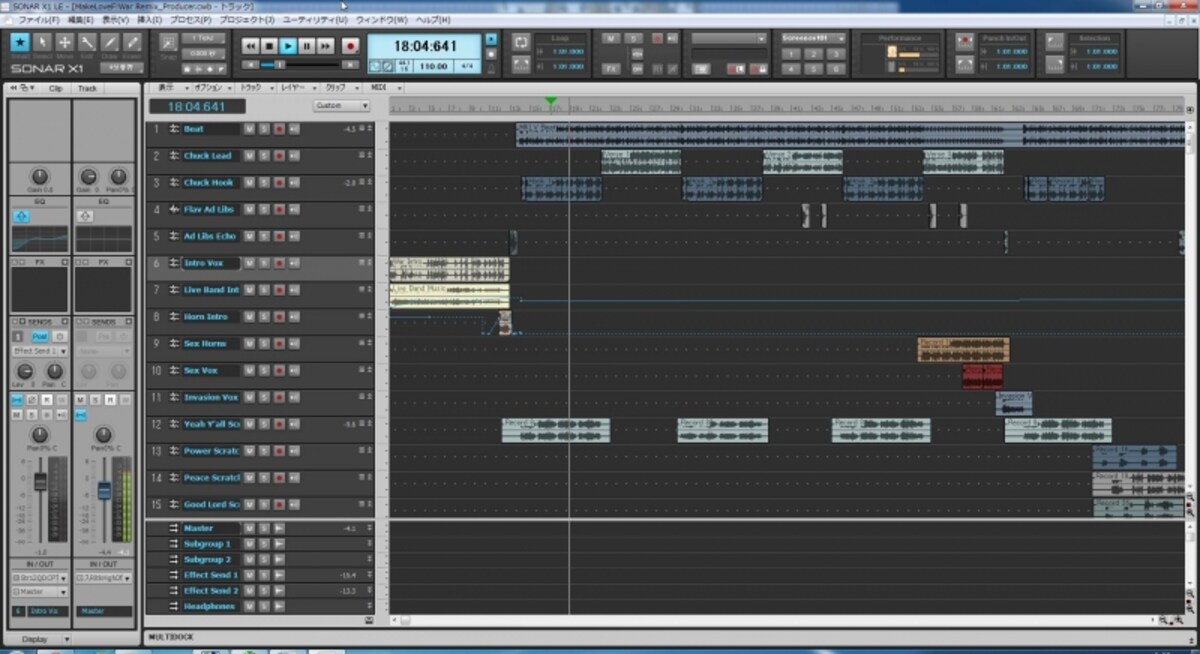Solo the Chuck Hook track
The height and width of the screenshot is (654, 1200).
[x=264, y=183]
